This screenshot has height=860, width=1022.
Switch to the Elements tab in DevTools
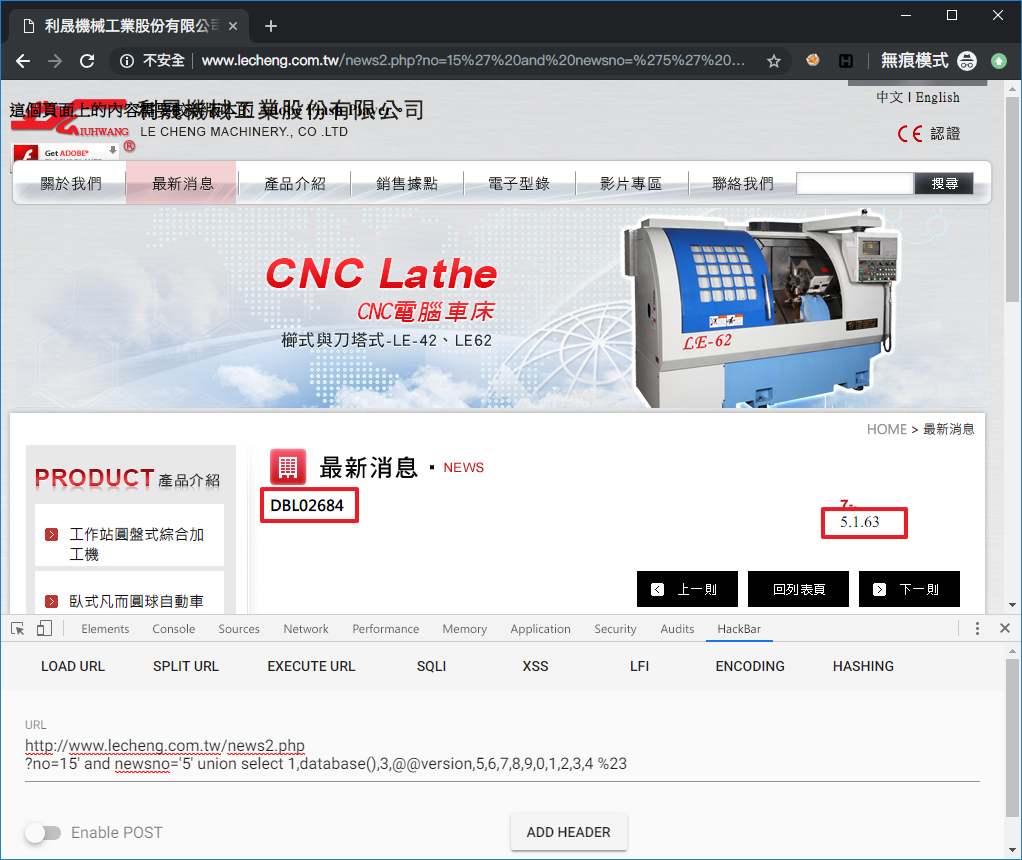pyautogui.click(x=105, y=629)
